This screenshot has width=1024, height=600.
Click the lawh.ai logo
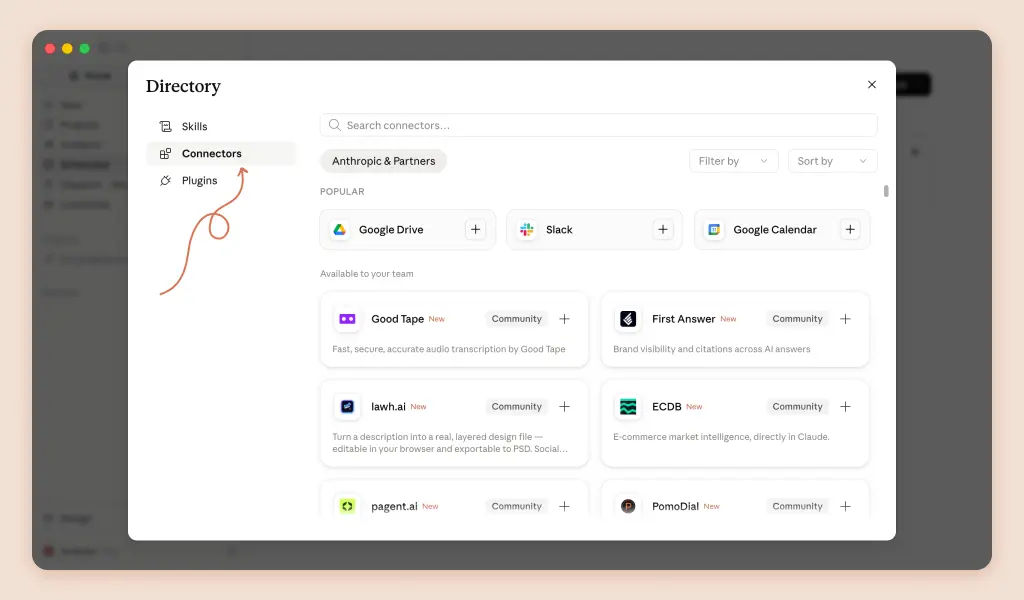click(x=347, y=406)
